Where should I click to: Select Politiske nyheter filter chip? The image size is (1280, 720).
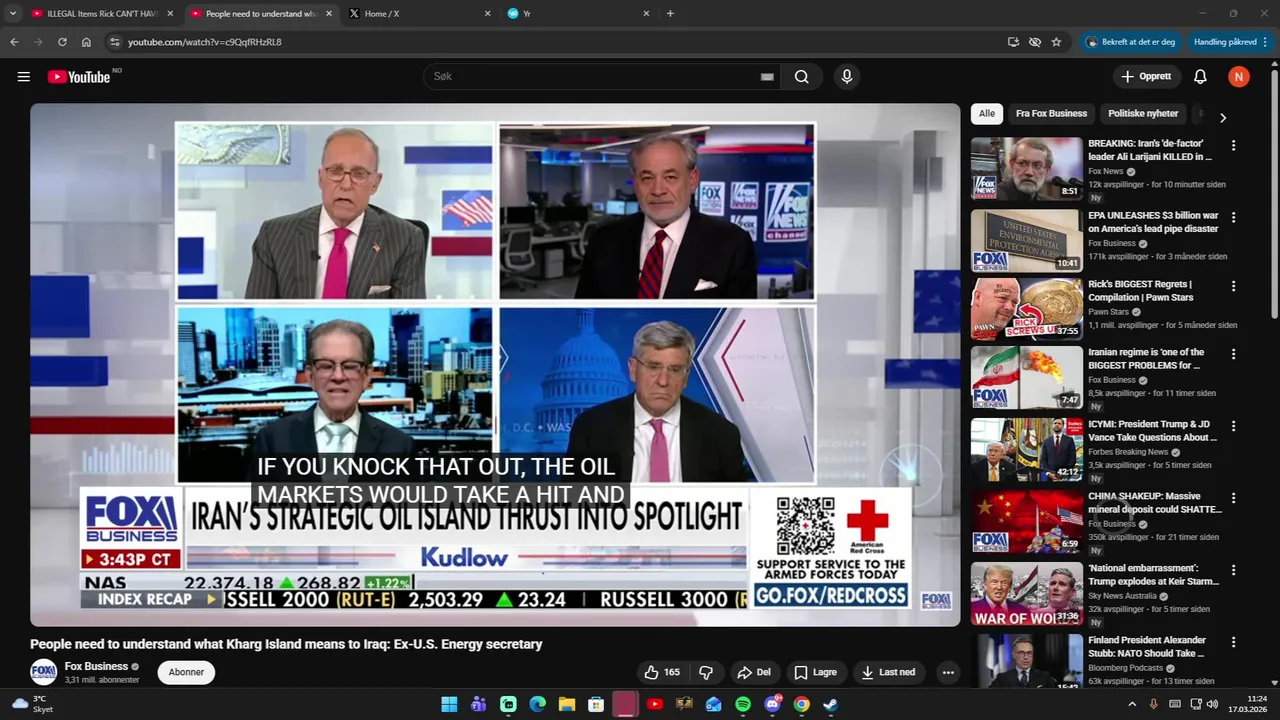[x=1143, y=114]
